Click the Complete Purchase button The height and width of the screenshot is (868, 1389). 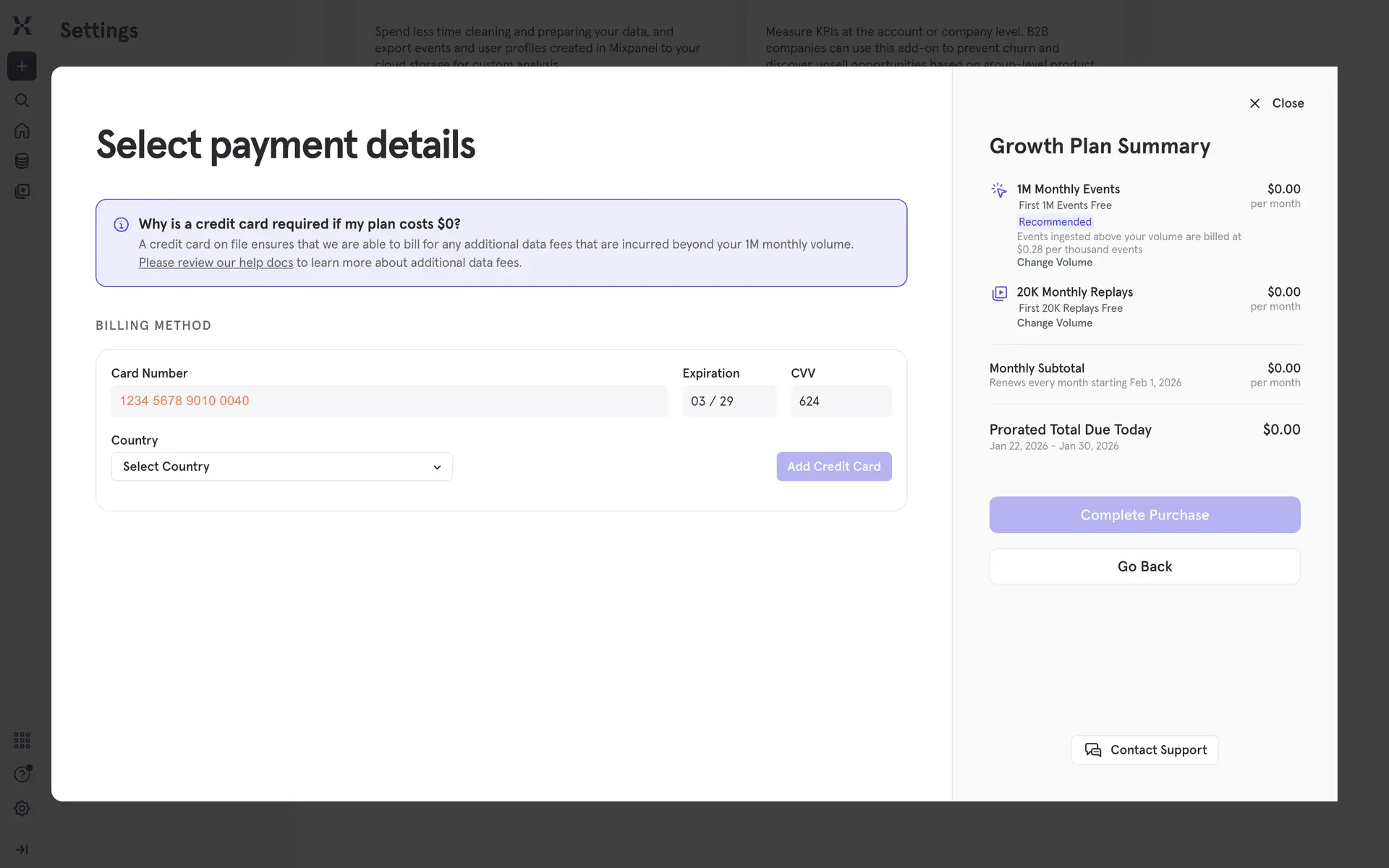point(1144,515)
